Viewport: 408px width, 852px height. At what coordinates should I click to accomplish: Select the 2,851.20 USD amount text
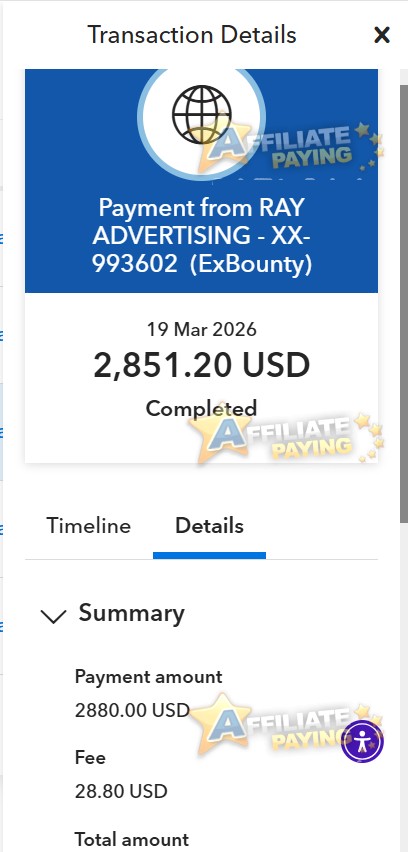click(202, 366)
